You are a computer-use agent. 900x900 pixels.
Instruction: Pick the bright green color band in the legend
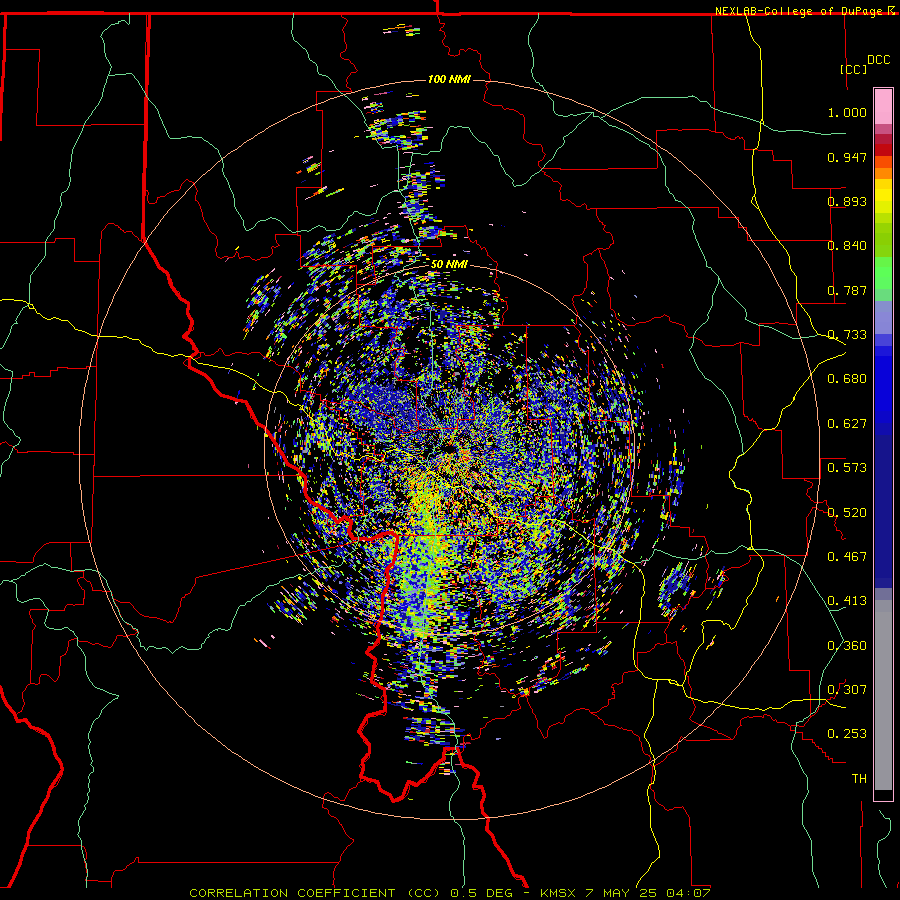[883, 273]
